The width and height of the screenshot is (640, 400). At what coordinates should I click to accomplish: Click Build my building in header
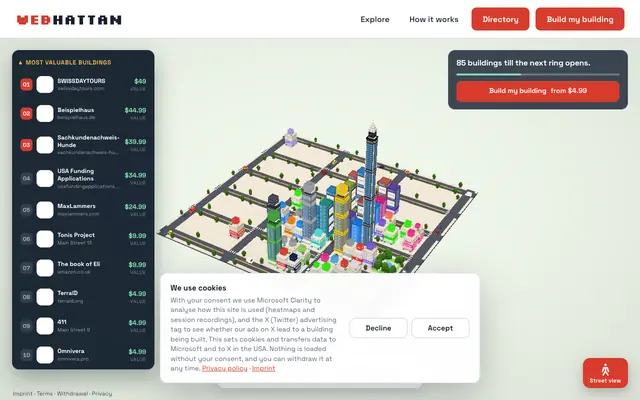click(x=580, y=19)
